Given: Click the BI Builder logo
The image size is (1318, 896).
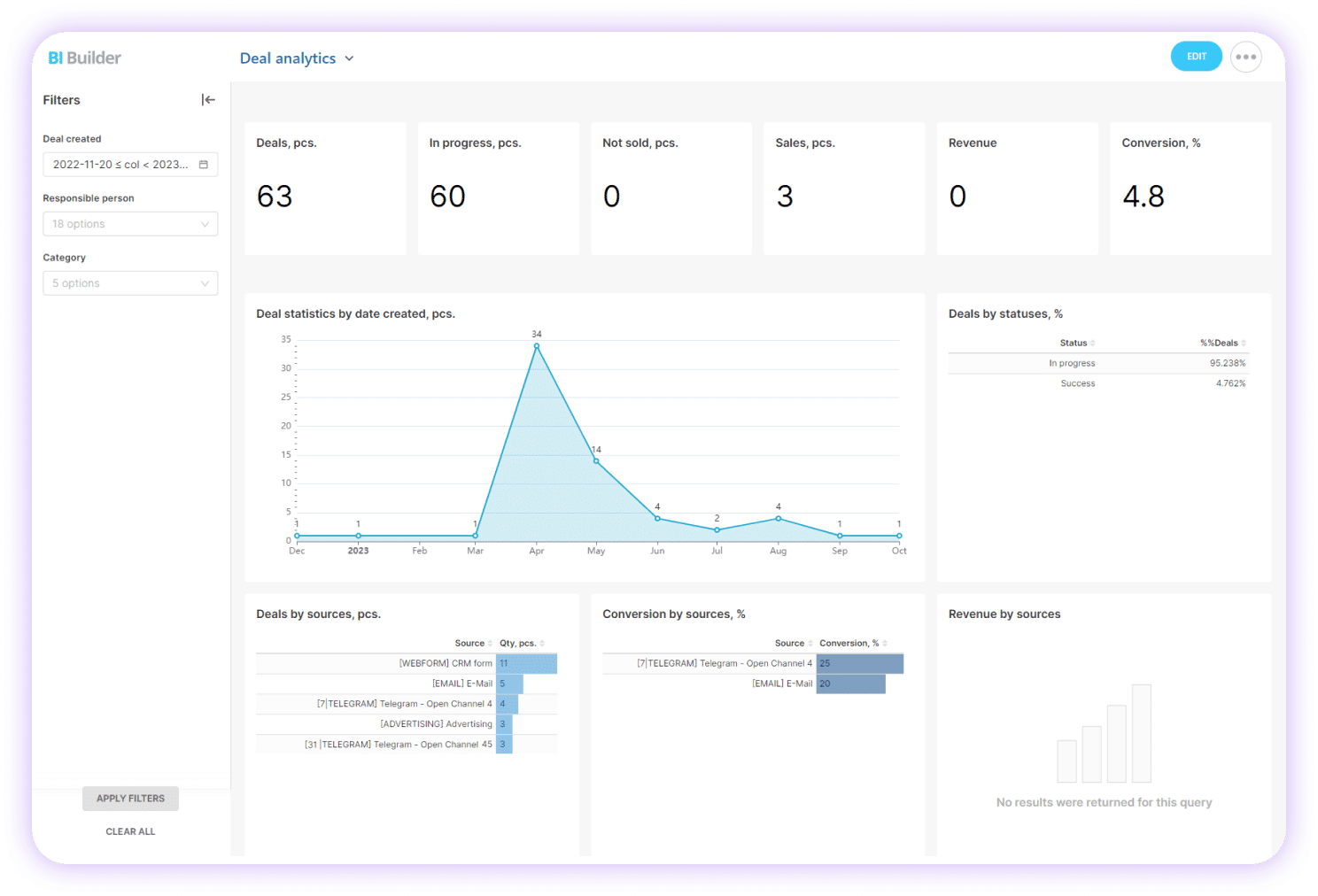Looking at the screenshot, I should [x=84, y=57].
